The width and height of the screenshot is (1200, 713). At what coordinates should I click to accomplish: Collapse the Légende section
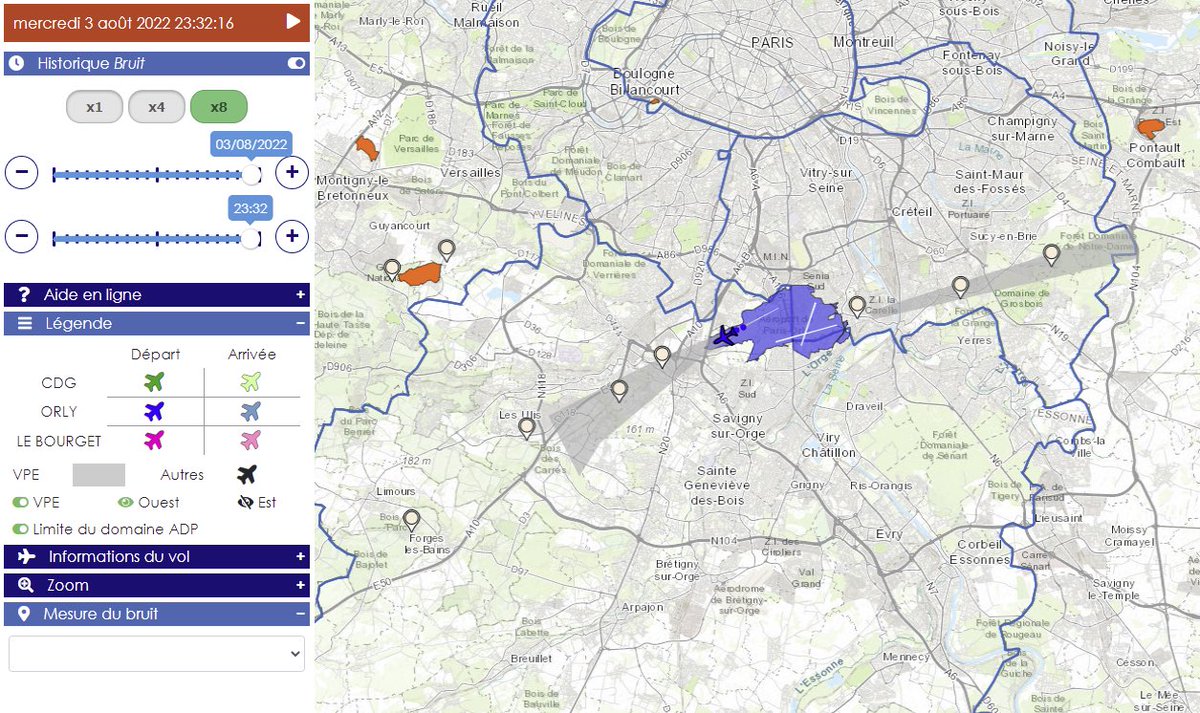click(x=157, y=324)
